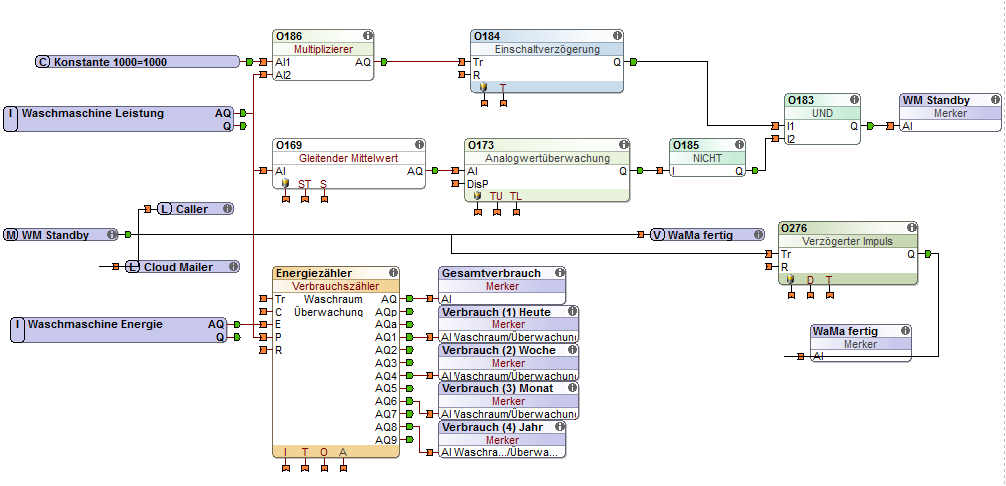
Task: Click the Caller logger block
Action: (195, 209)
